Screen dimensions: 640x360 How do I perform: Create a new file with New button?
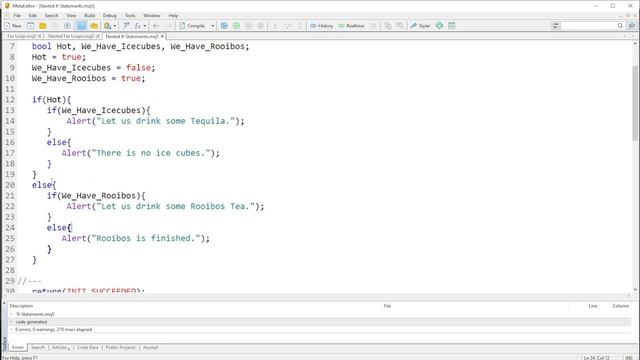click(x=13, y=26)
